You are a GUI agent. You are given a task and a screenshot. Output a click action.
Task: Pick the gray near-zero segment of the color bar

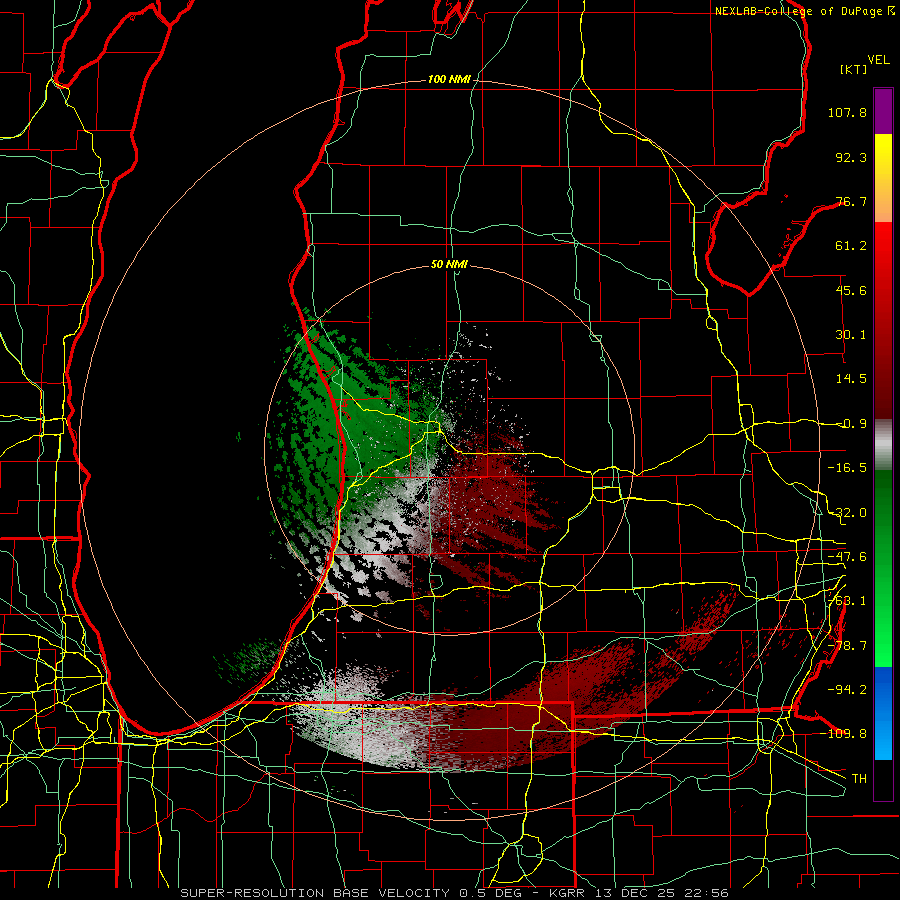pyautogui.click(x=883, y=445)
